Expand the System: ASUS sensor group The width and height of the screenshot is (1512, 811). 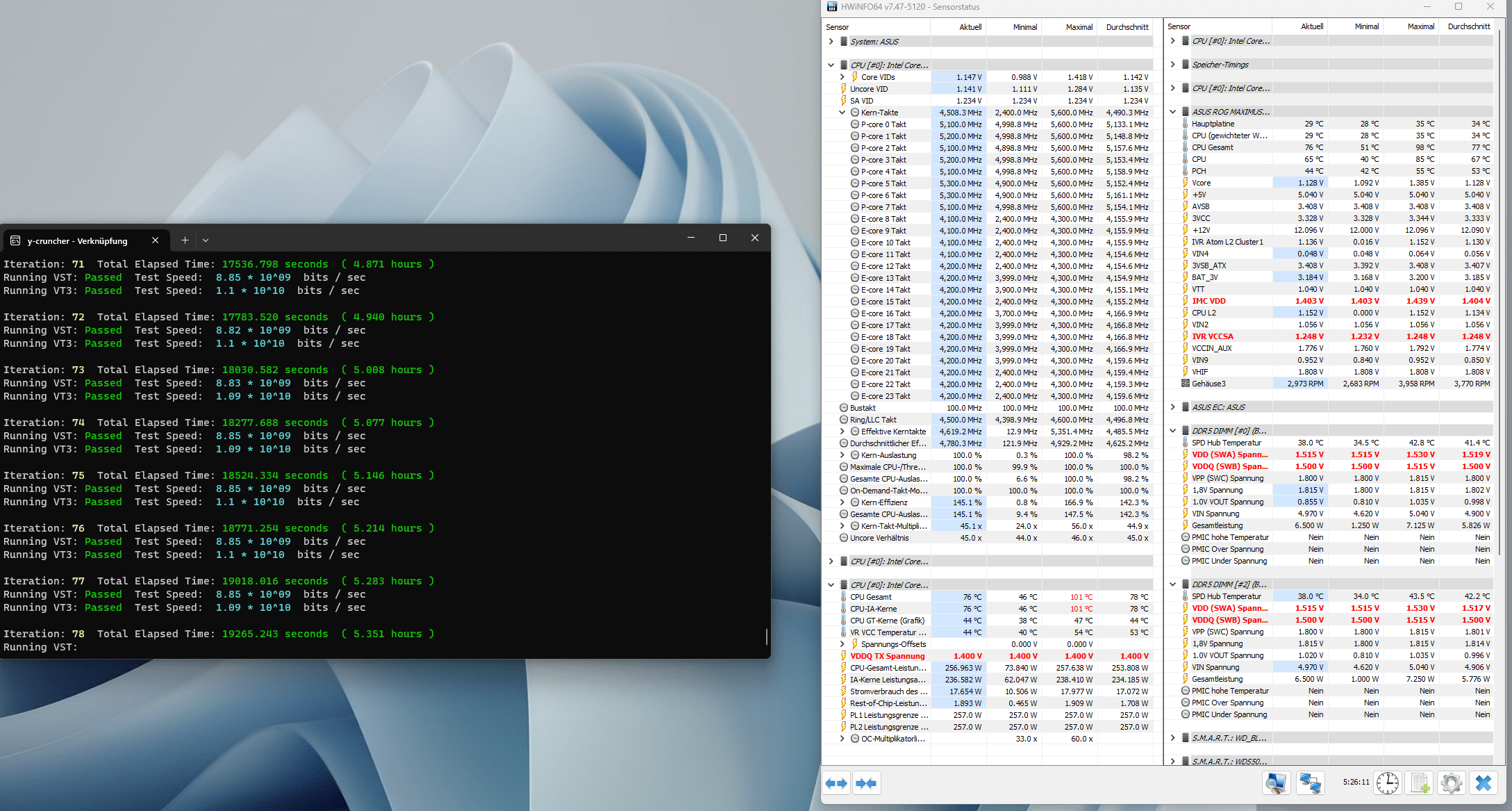tap(831, 42)
